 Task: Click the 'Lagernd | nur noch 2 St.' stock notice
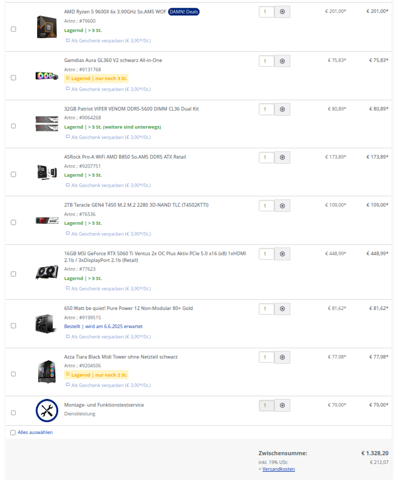pos(96,375)
